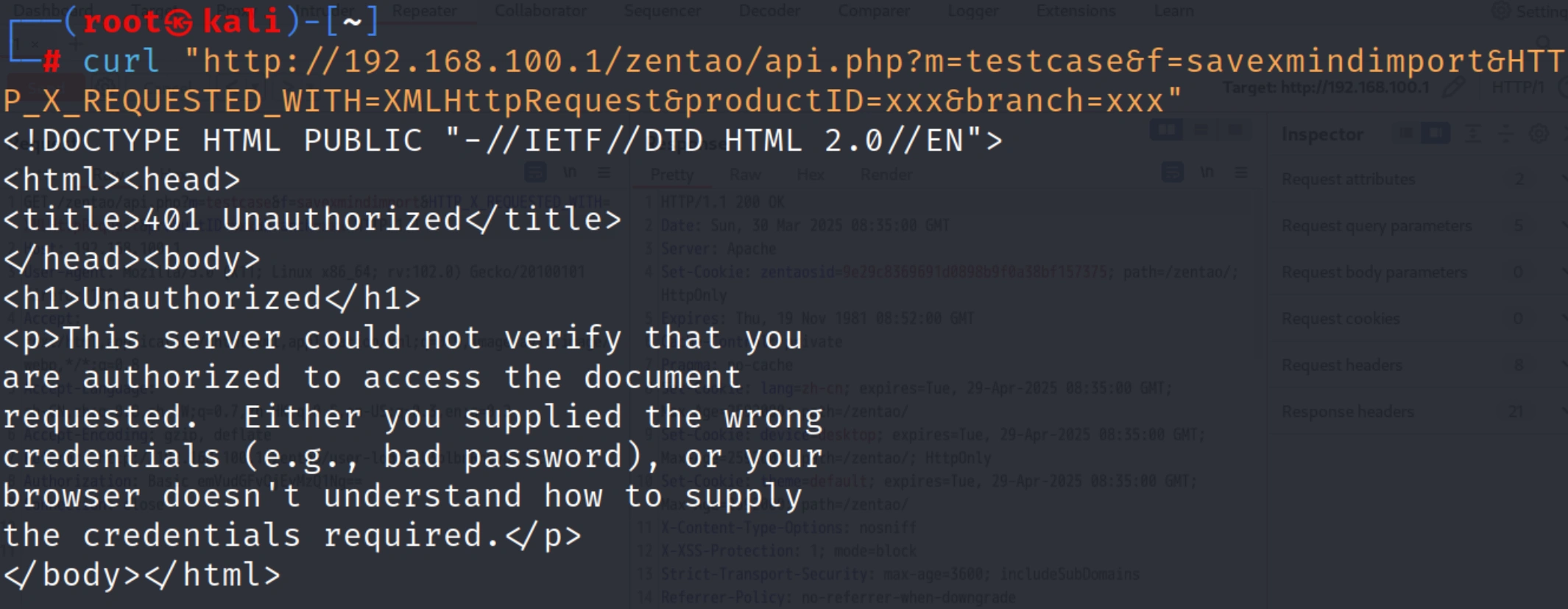Click Inspector expand-all sections icon
Screen dimensions: 1568x609
1473,134
